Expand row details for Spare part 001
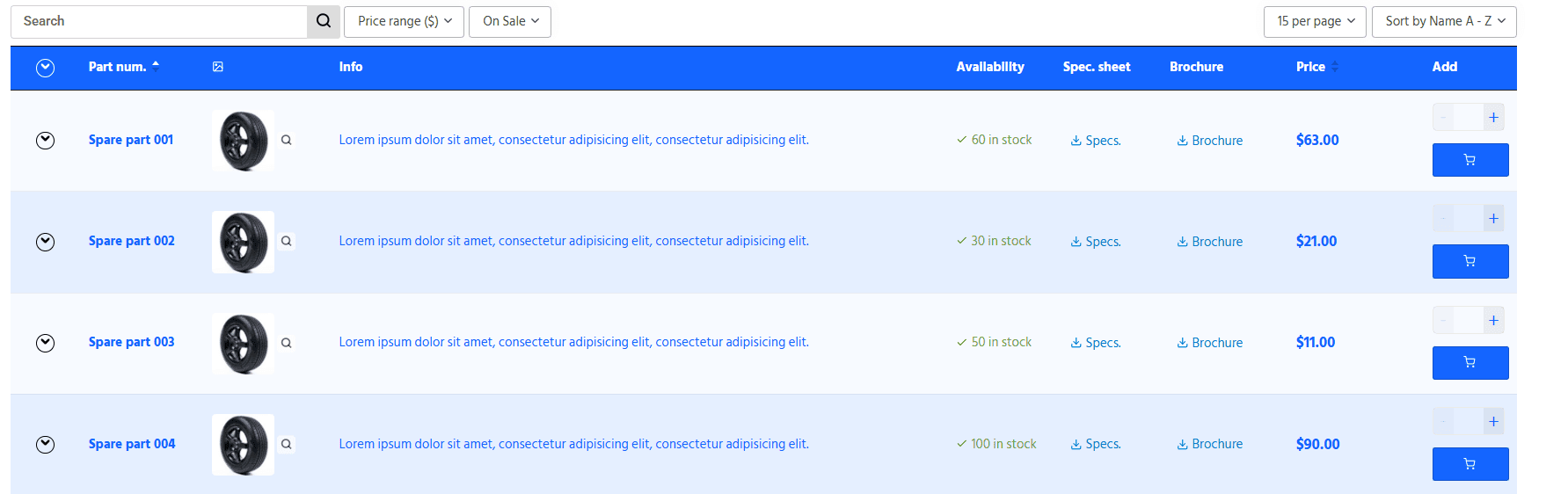The height and width of the screenshot is (494, 1568). click(46, 141)
